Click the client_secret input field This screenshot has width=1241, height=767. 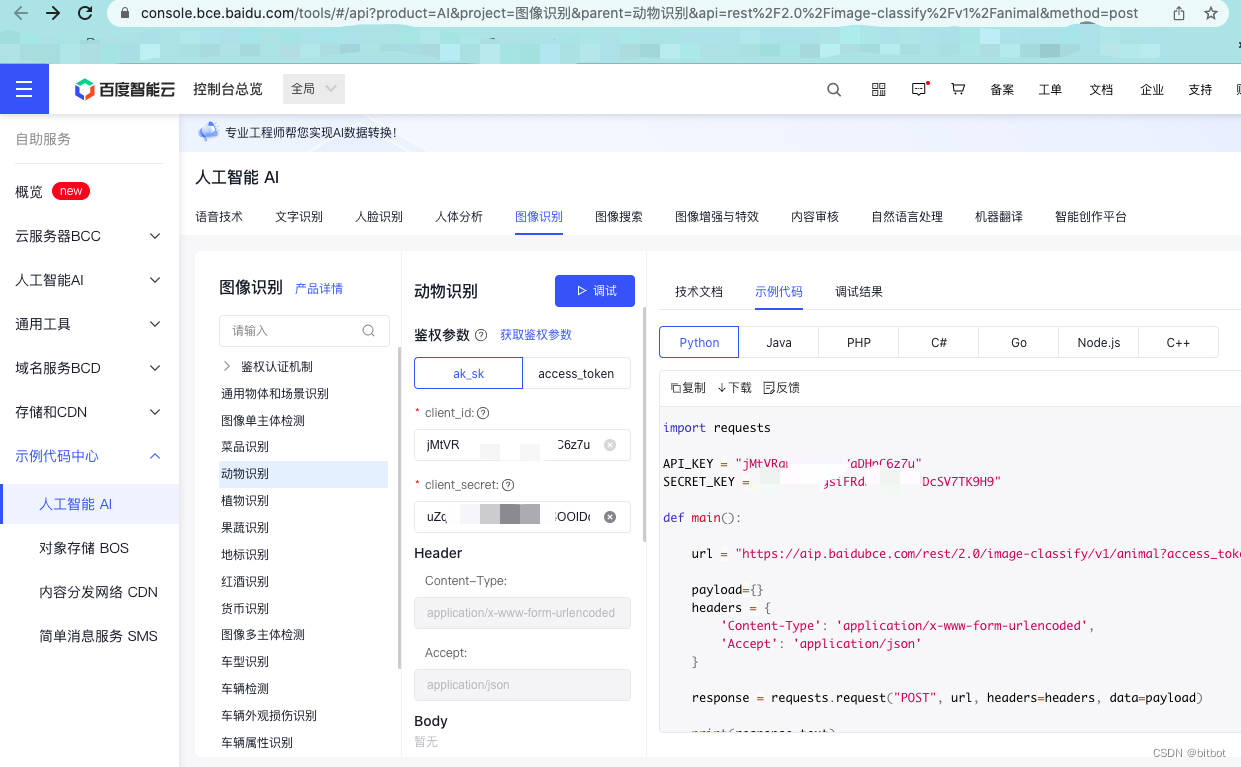(522, 517)
